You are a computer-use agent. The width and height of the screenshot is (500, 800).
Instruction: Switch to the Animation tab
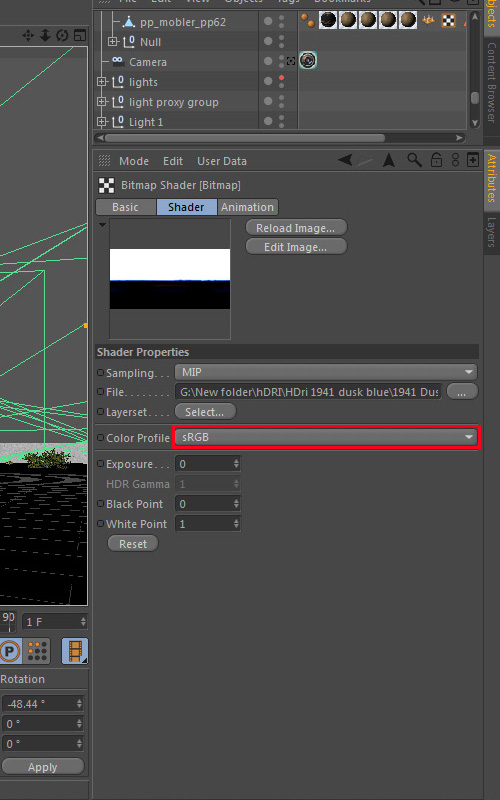point(247,207)
